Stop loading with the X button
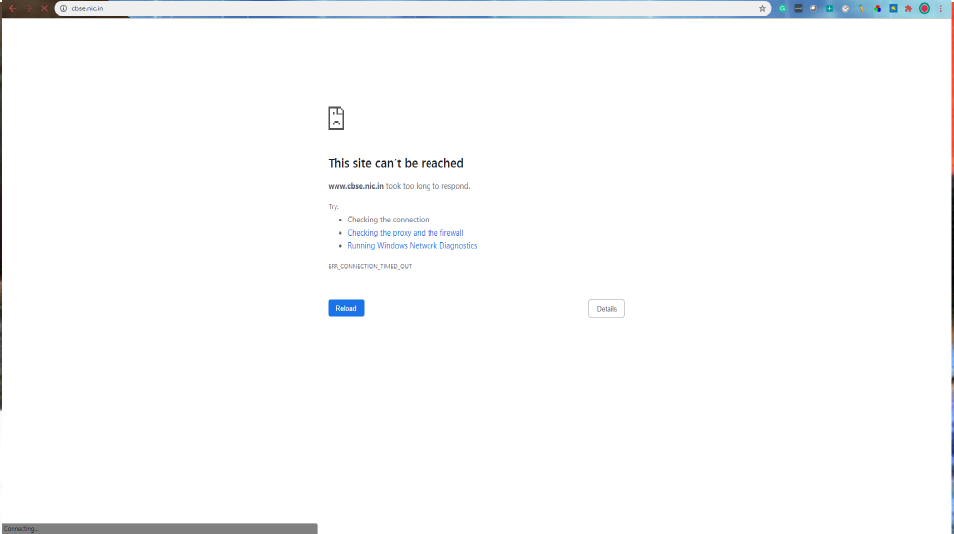The image size is (954, 534). [44, 9]
